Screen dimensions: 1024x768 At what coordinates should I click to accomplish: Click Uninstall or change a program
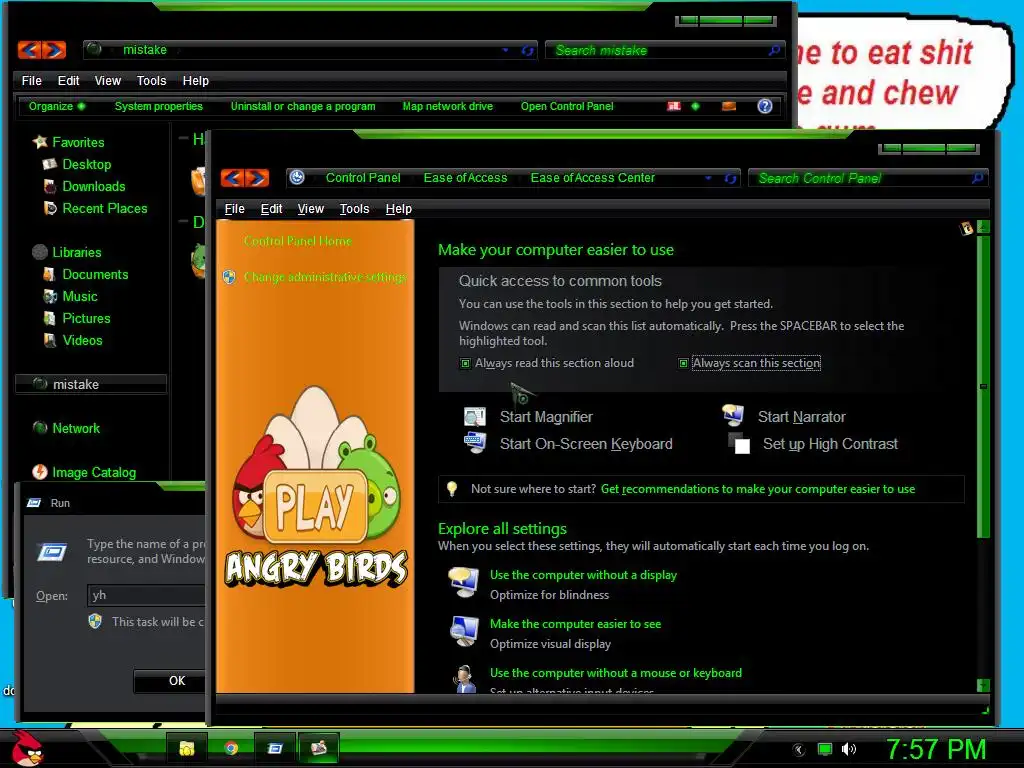pos(303,106)
